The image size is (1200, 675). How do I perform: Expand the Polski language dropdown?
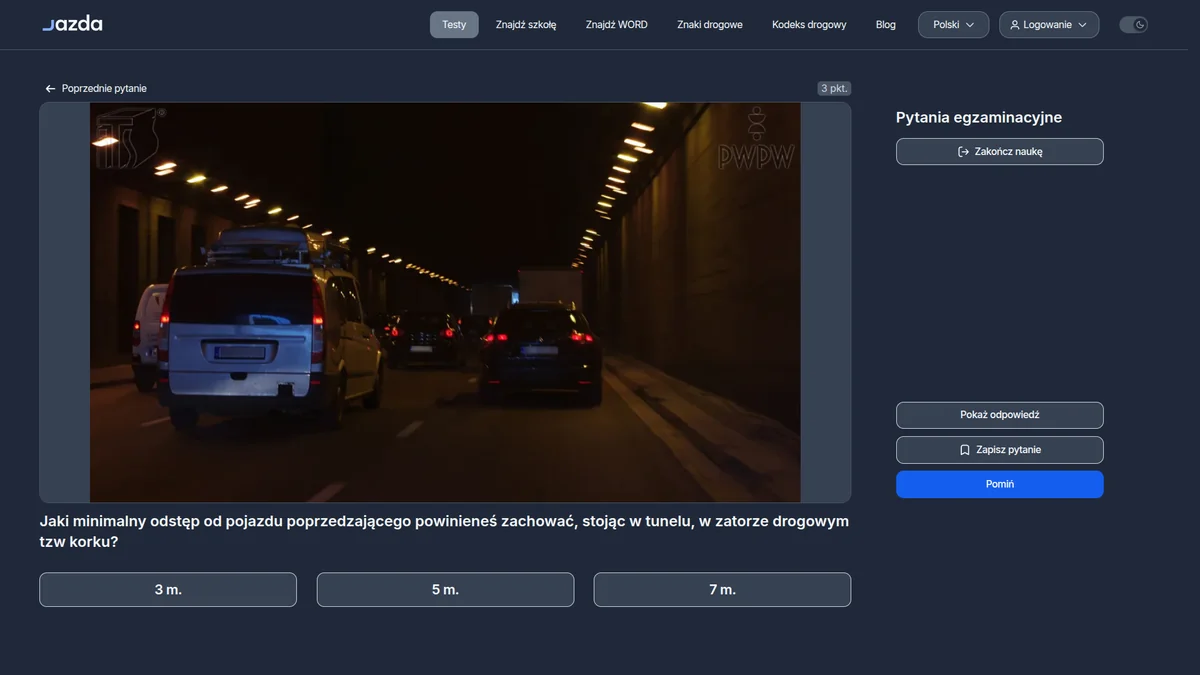954,25
